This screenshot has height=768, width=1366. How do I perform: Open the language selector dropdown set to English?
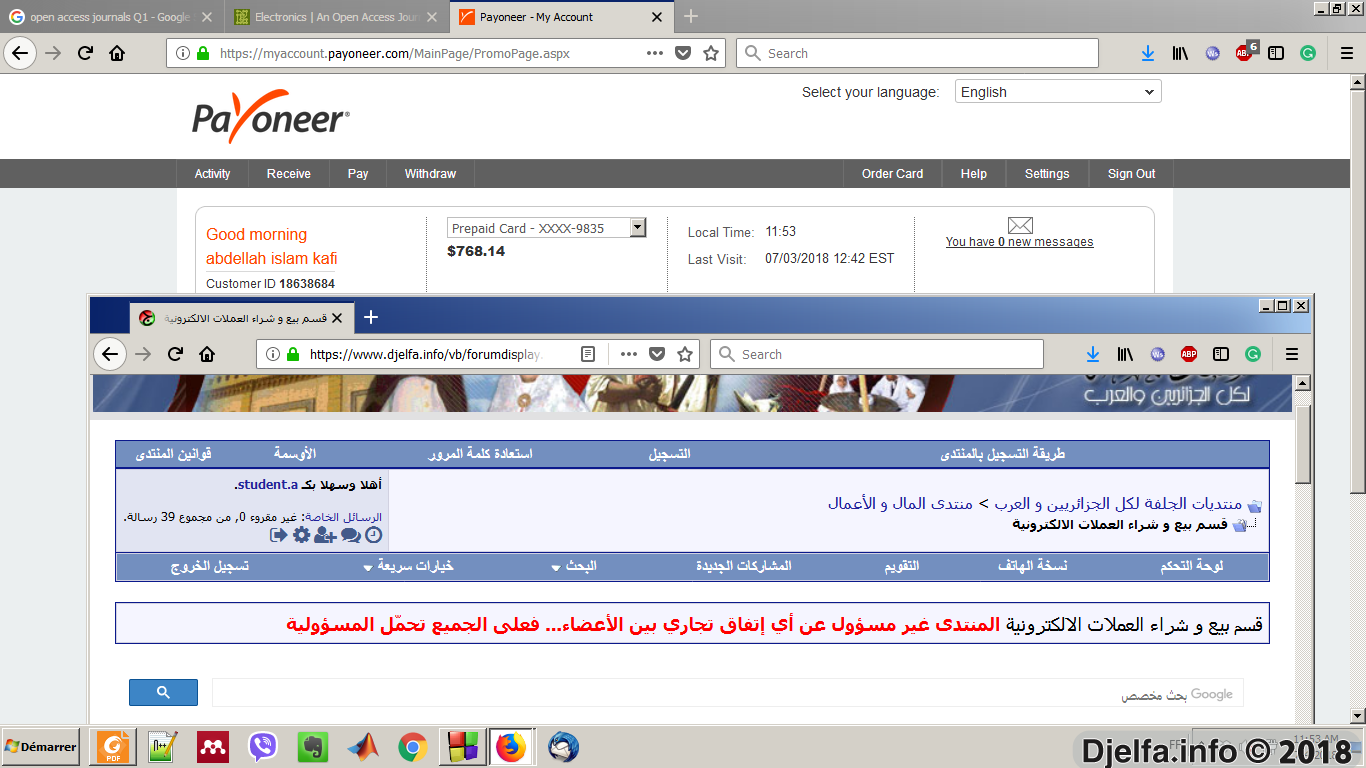[1058, 92]
